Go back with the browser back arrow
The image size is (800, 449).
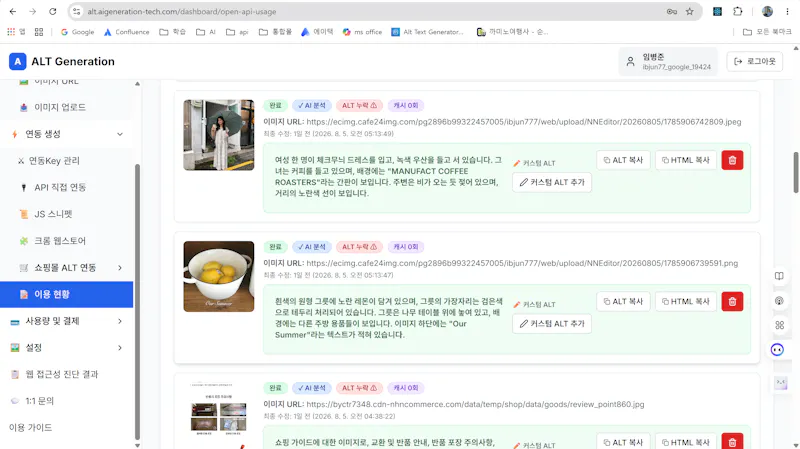pyautogui.click(x=13, y=11)
